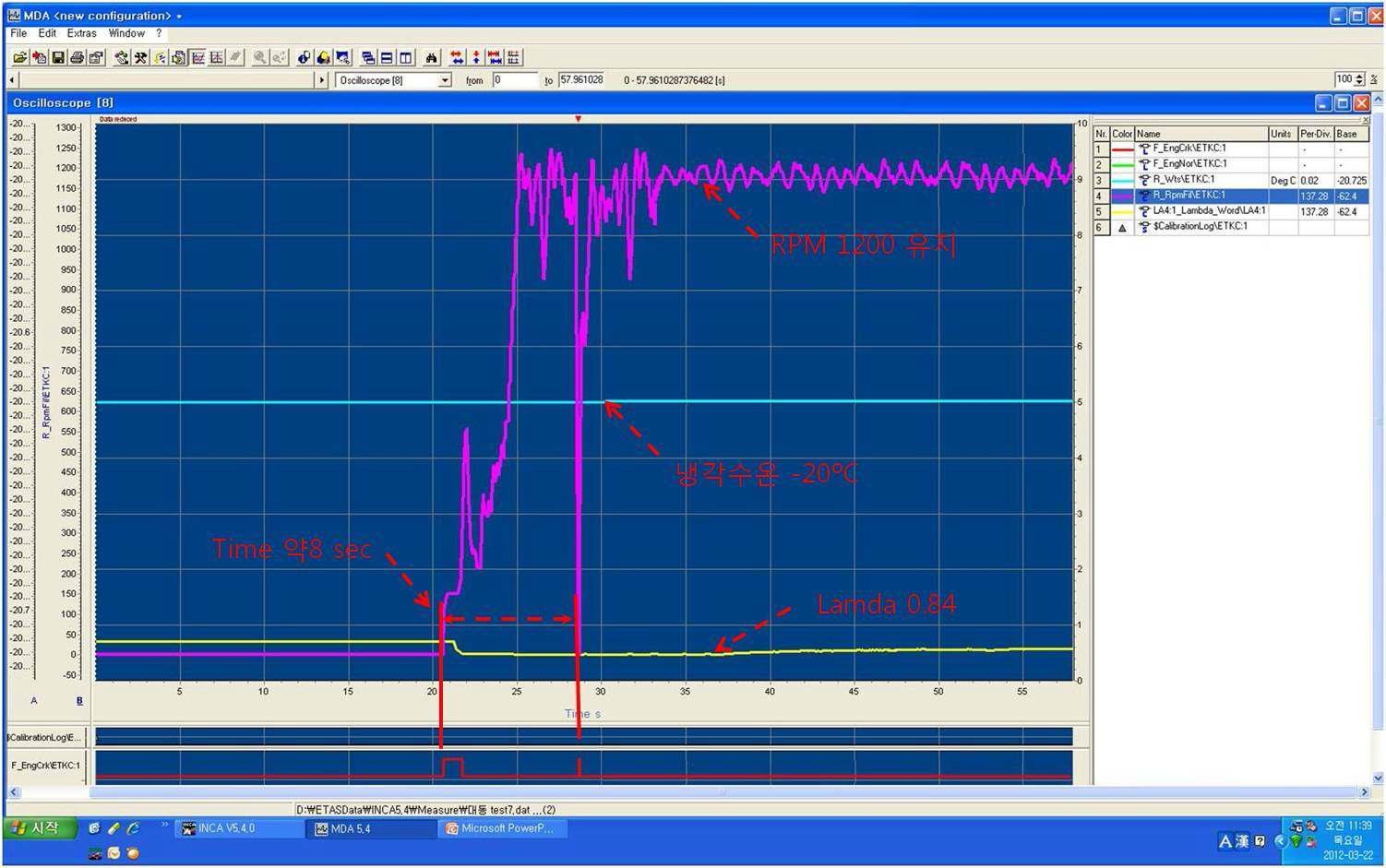1386x868 pixels.
Task: Click the red-blue horizontal arrows icon
Action: click(457, 57)
